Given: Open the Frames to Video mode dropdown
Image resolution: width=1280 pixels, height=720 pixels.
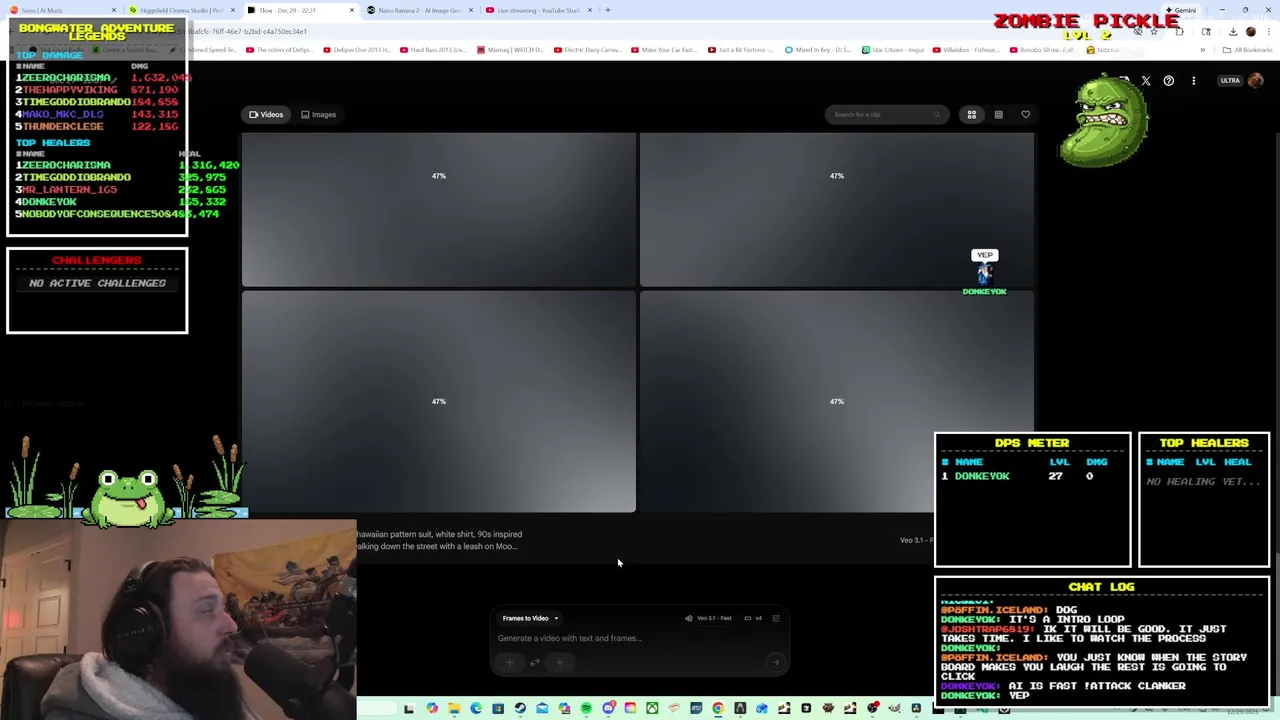Looking at the screenshot, I should (530, 618).
